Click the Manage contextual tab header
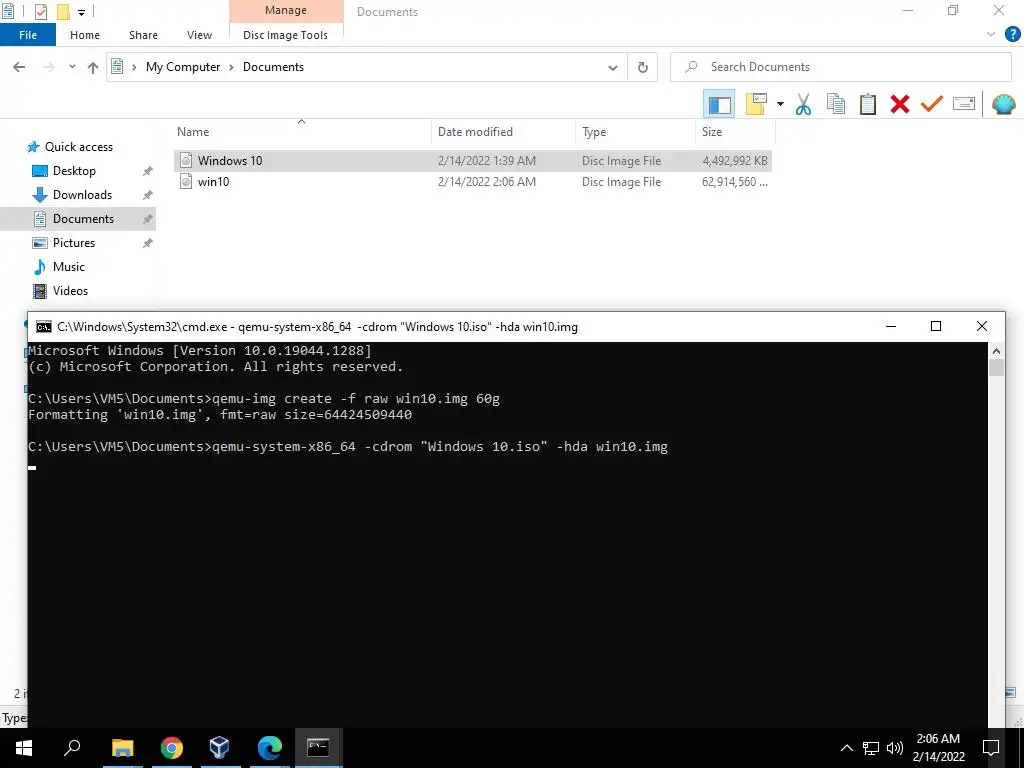 (286, 11)
